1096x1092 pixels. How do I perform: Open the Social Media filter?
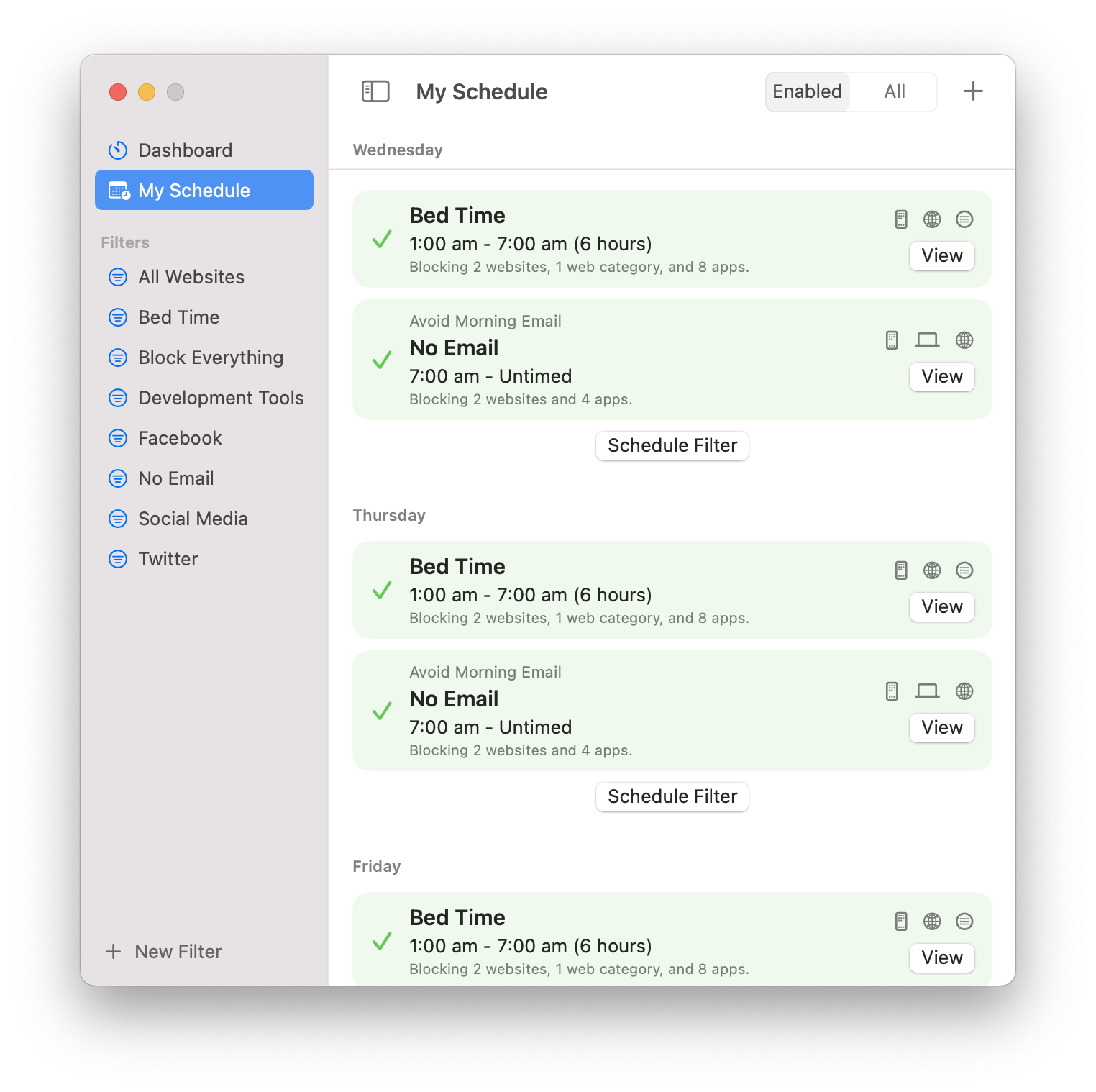point(193,519)
